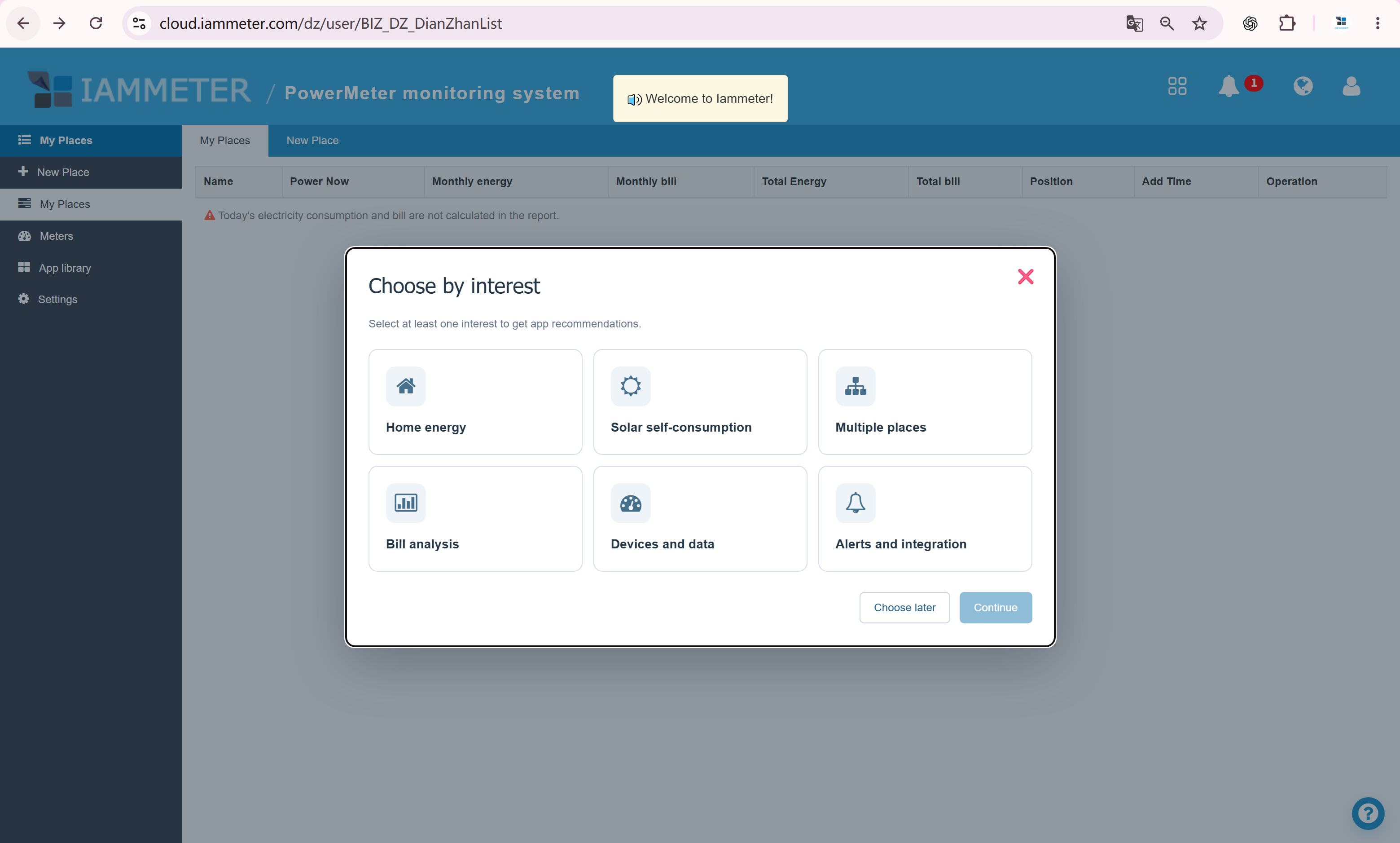
Task: Click the Continue button
Action: pos(995,607)
